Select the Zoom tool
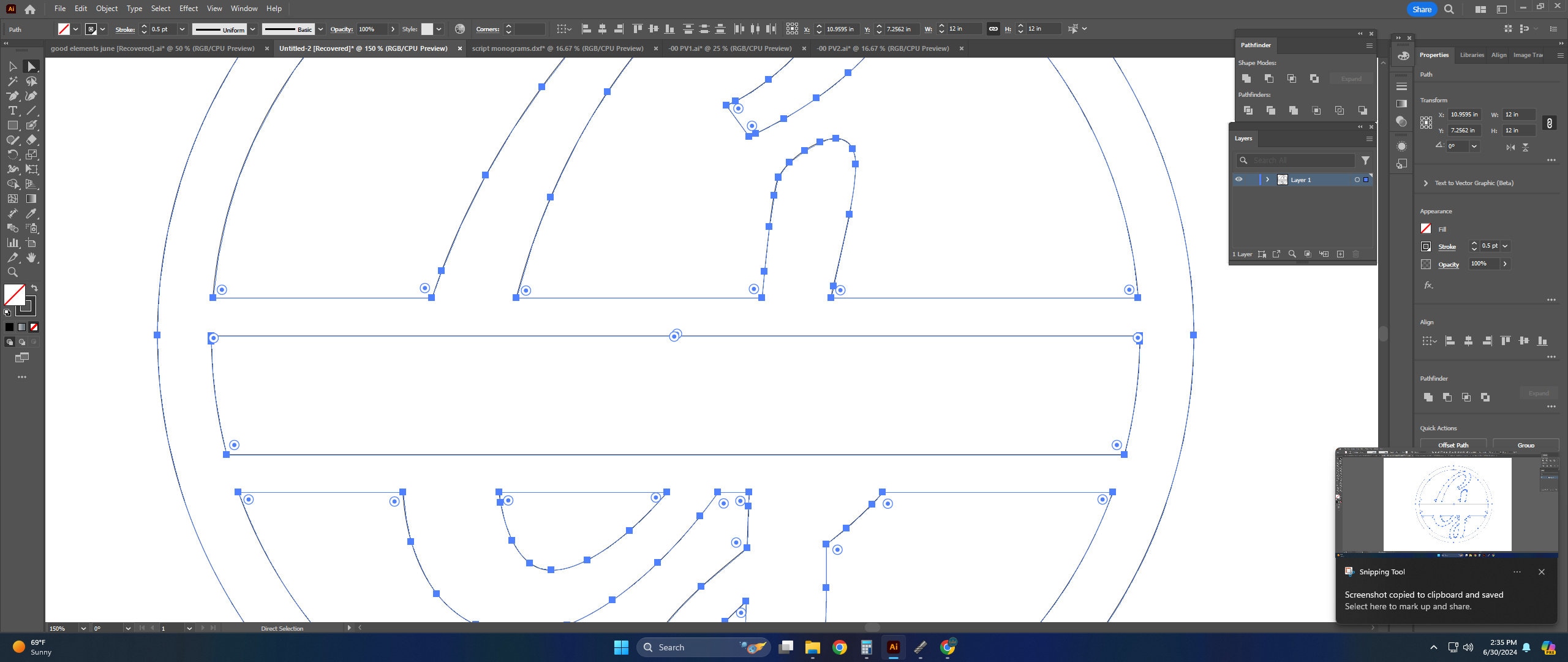This screenshot has width=1568, height=662. (x=13, y=272)
